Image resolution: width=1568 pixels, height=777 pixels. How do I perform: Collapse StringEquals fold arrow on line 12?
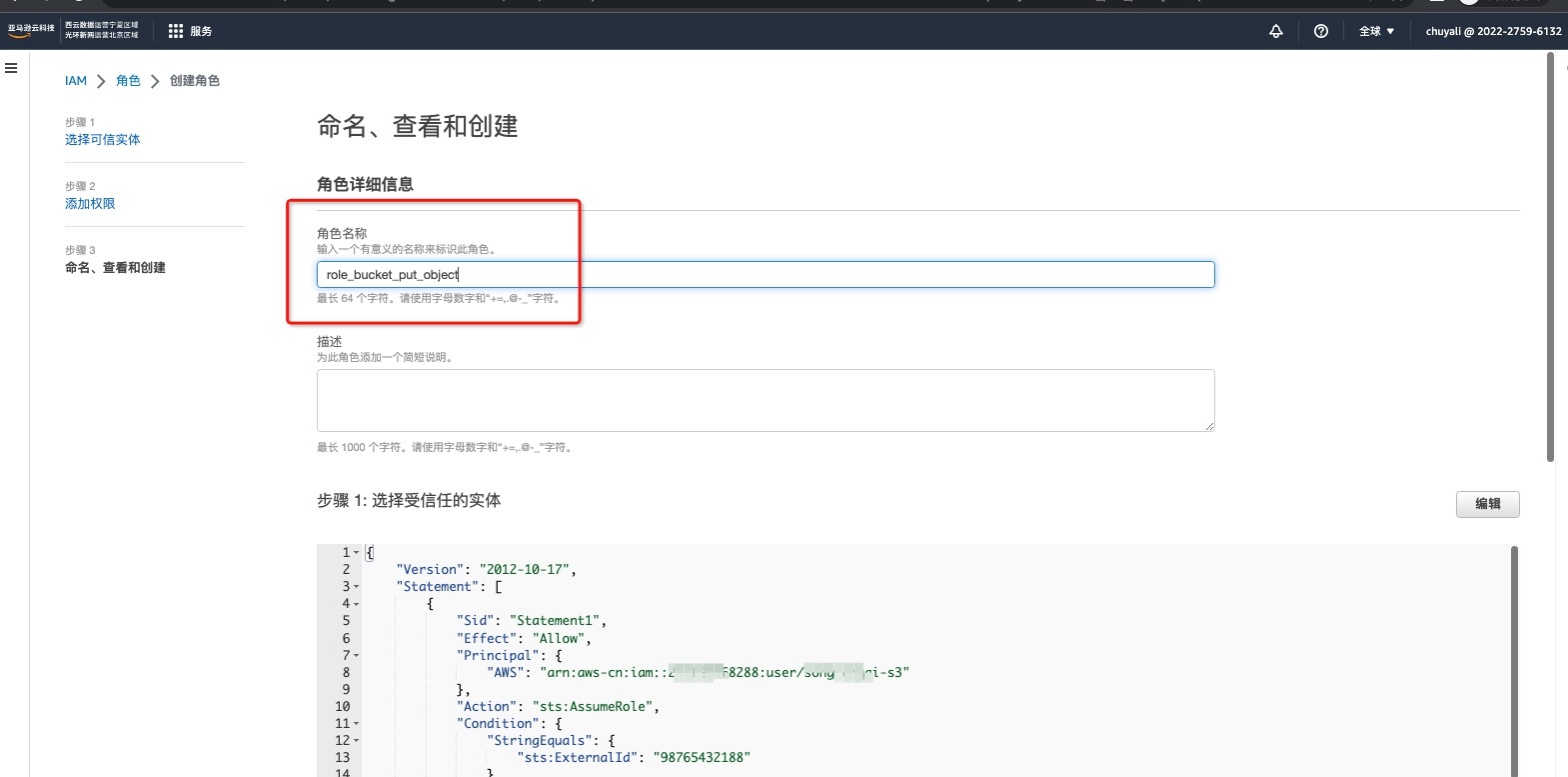357,741
